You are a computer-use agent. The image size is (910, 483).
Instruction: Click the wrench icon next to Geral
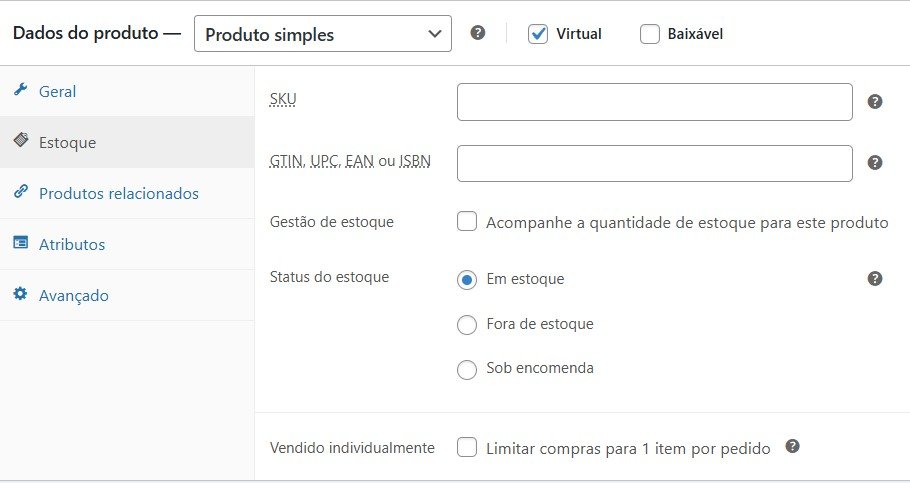point(20,91)
